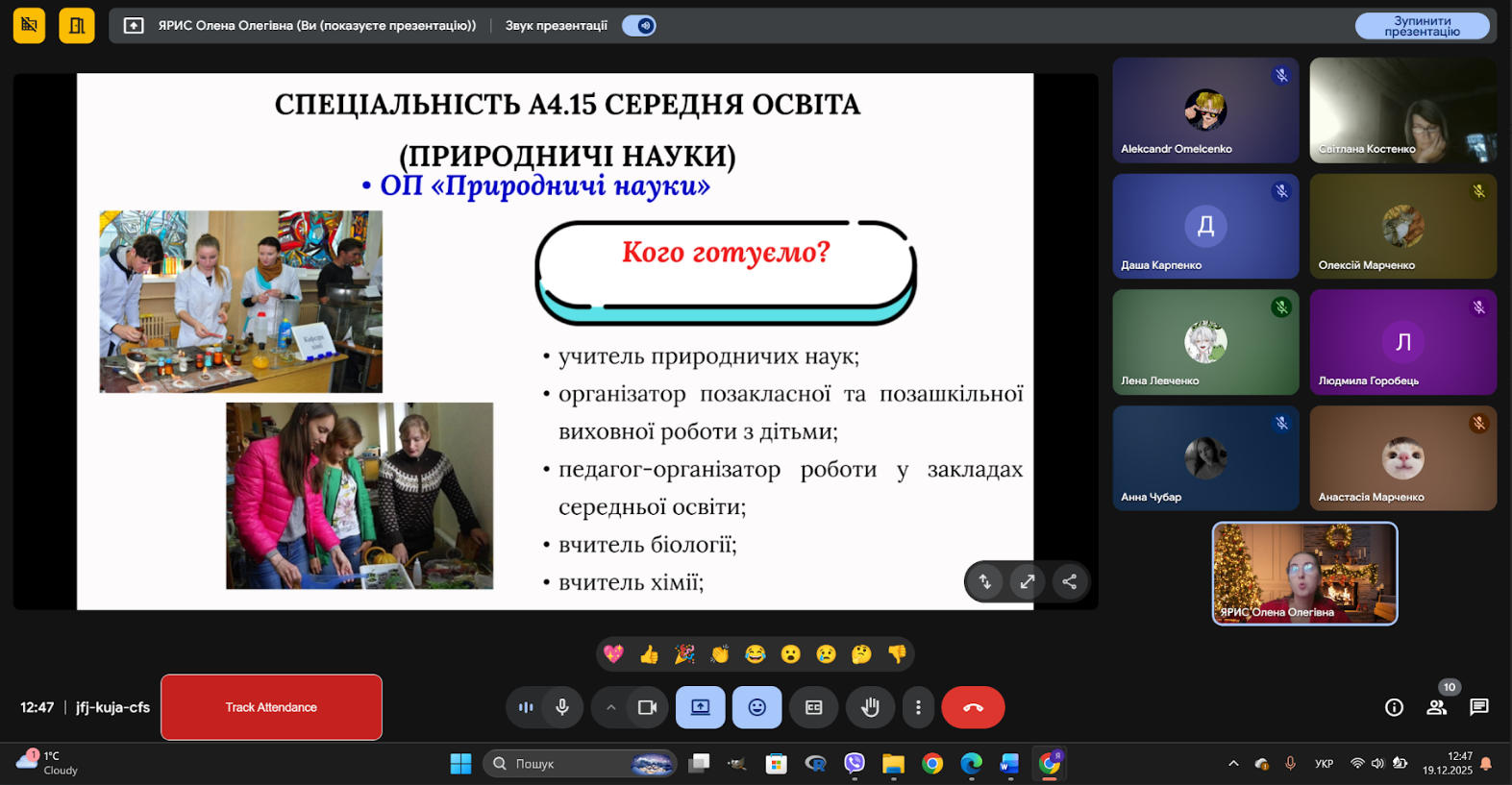Click the screen share present button
Screen dimensions: 1512x785
700,707
